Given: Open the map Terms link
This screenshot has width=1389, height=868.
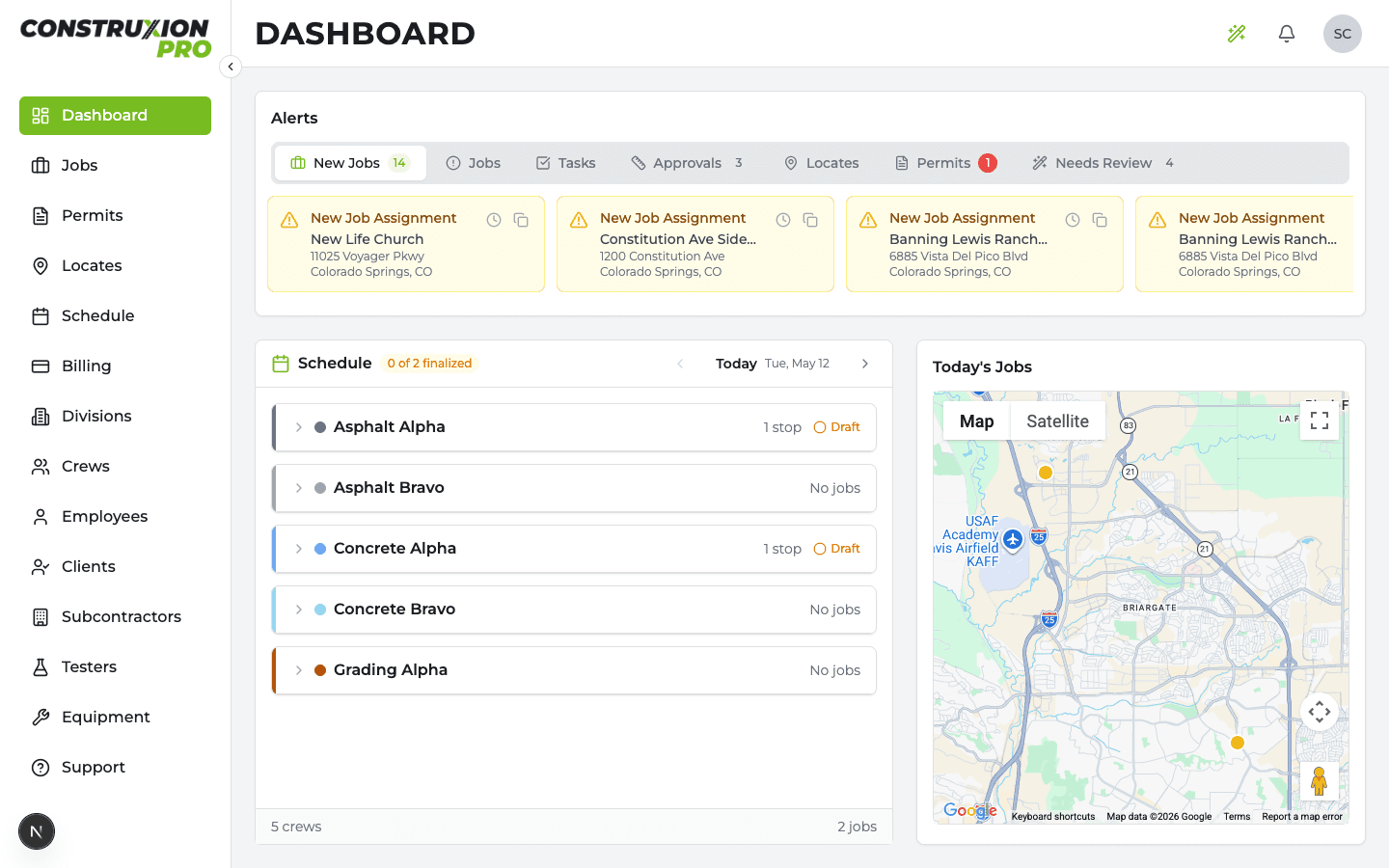Looking at the screenshot, I should [x=1237, y=817].
